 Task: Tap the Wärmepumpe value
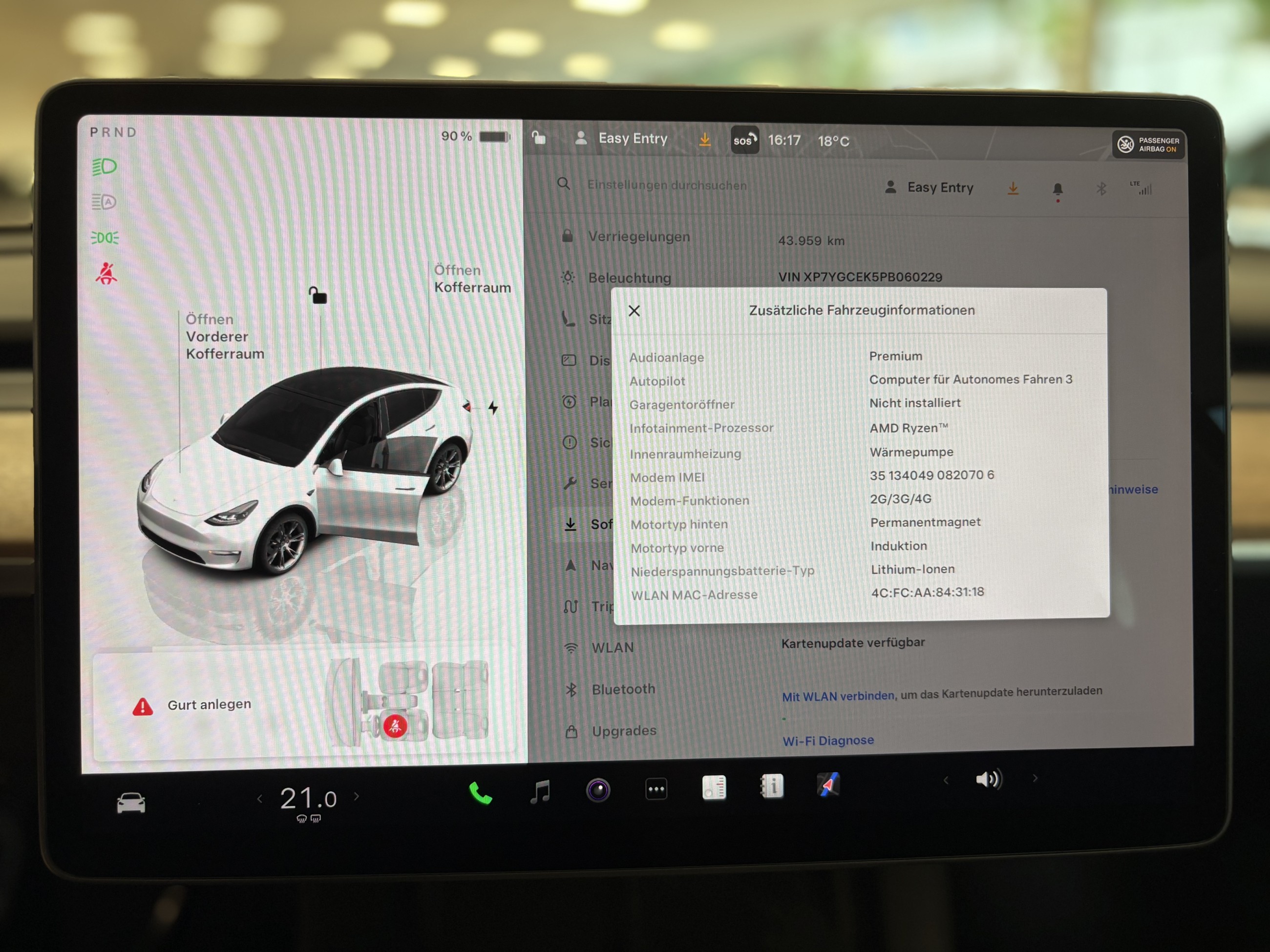(911, 452)
